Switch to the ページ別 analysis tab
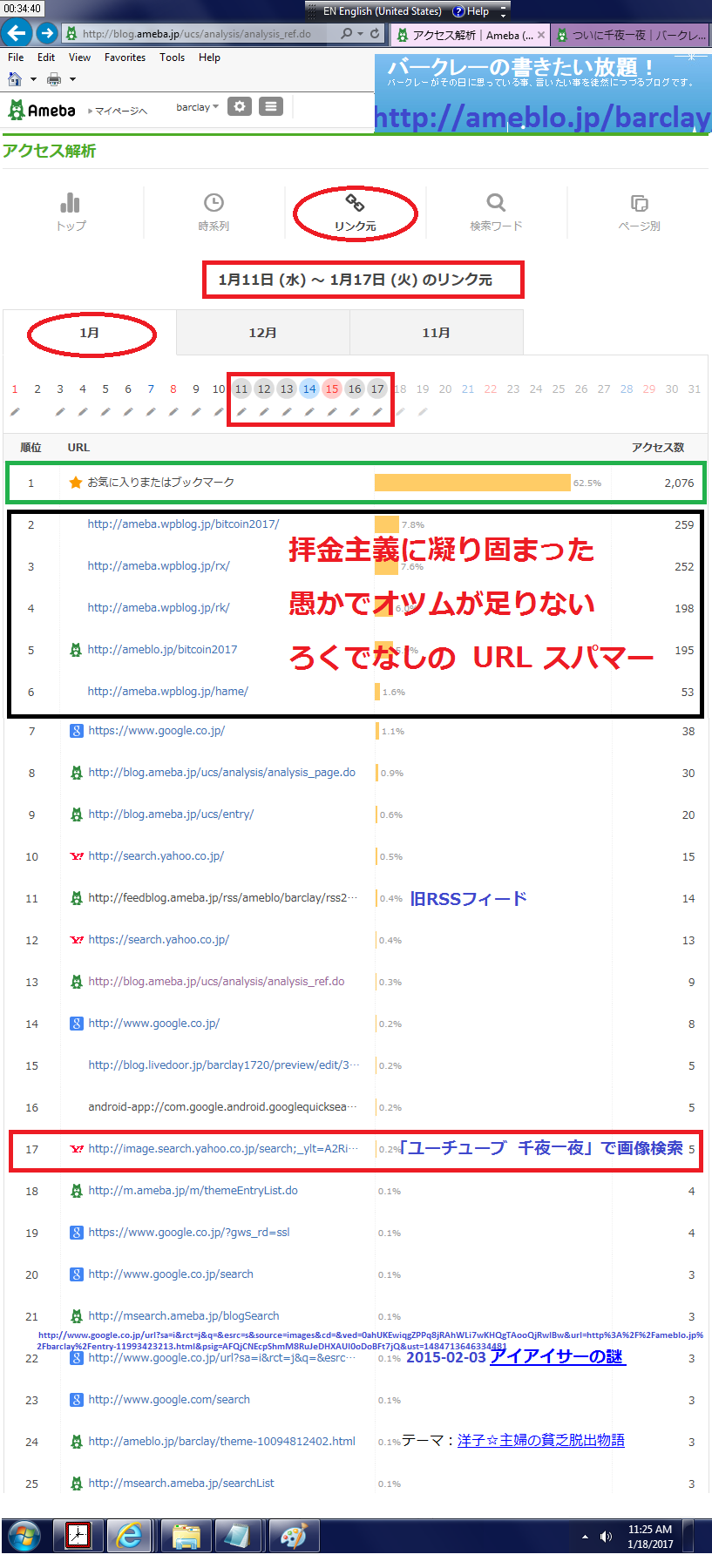This screenshot has width=712, height=1568. (x=639, y=213)
